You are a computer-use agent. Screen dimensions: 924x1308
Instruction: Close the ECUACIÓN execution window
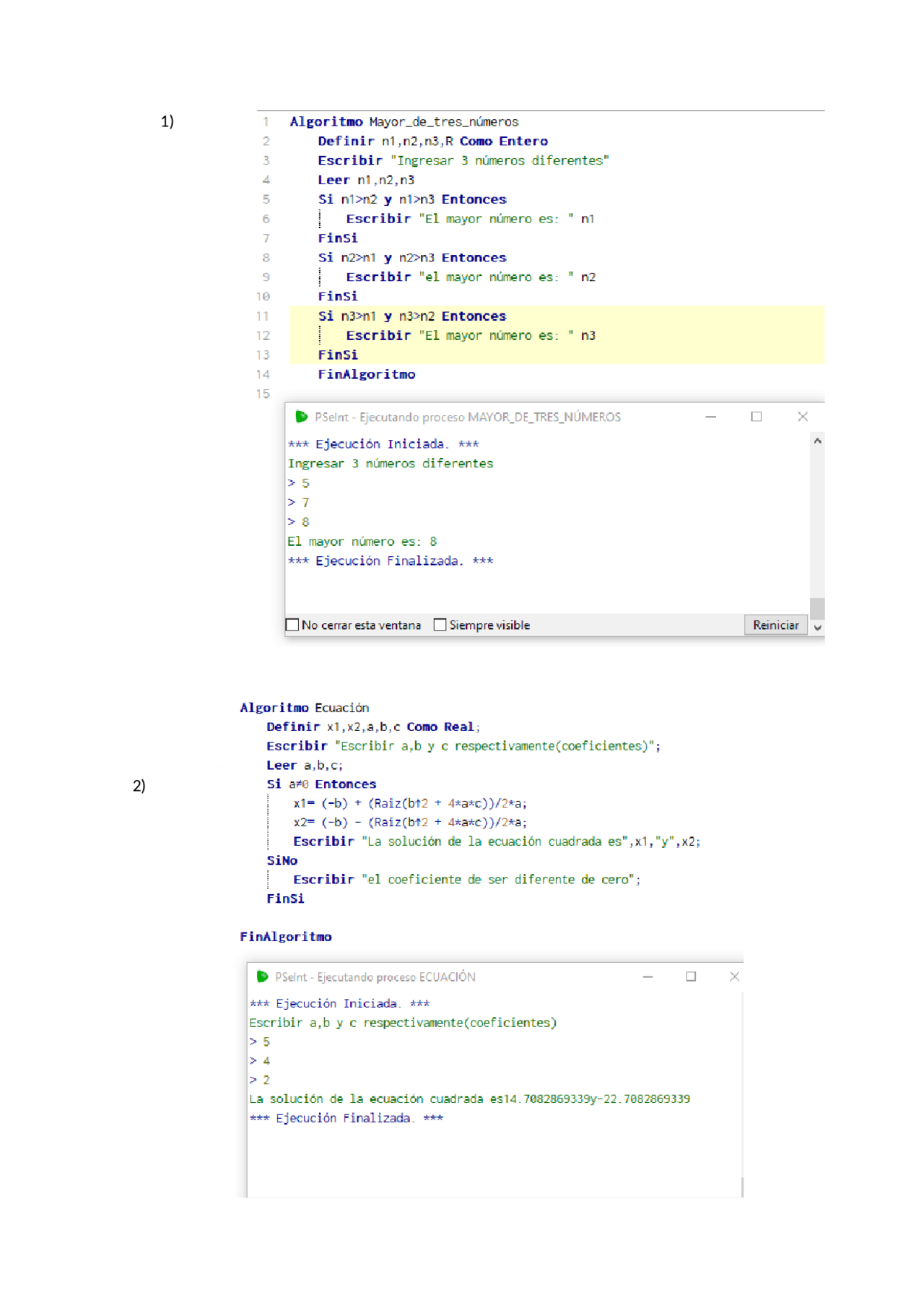tap(734, 976)
